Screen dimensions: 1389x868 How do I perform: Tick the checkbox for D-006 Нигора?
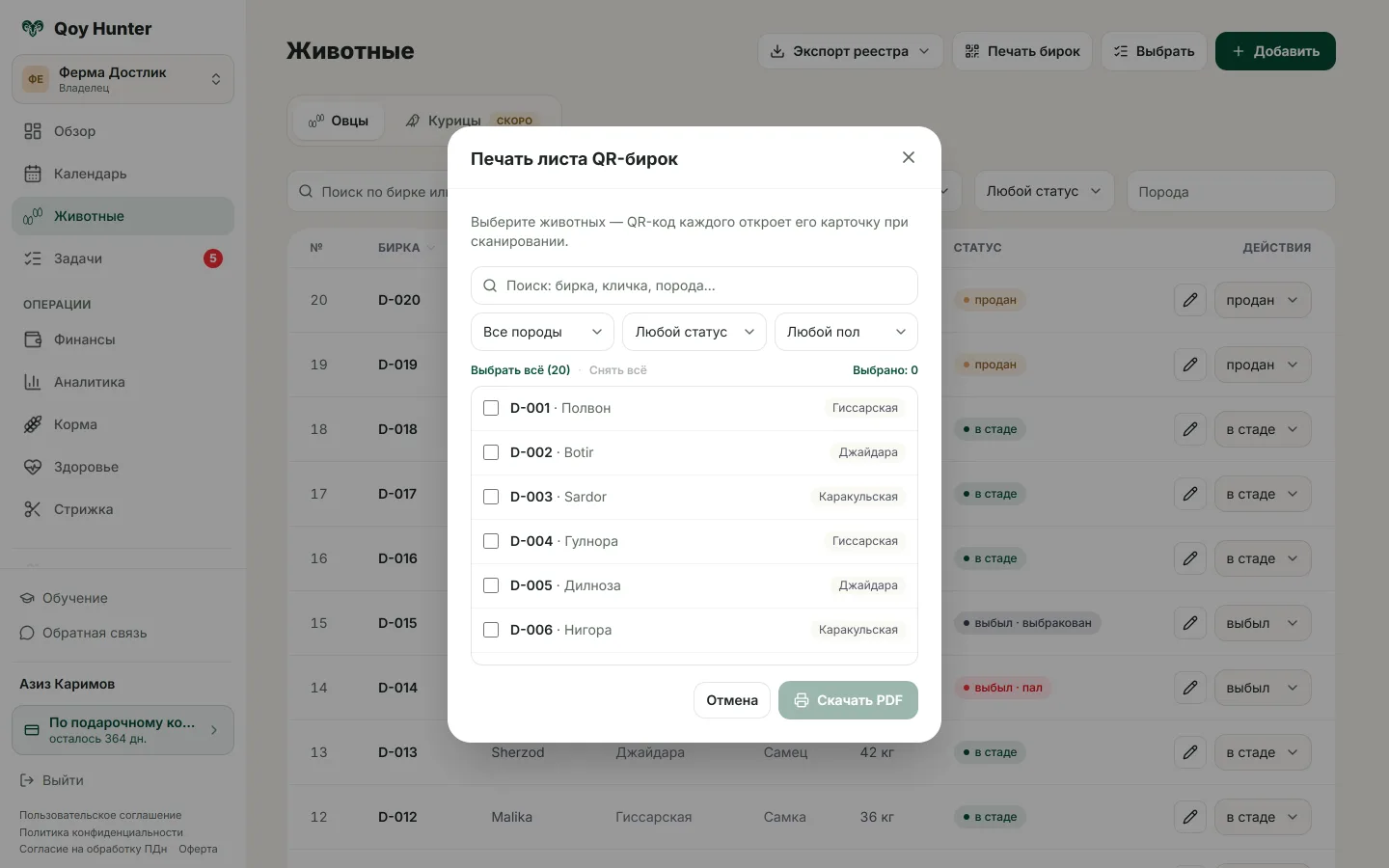tap(491, 630)
